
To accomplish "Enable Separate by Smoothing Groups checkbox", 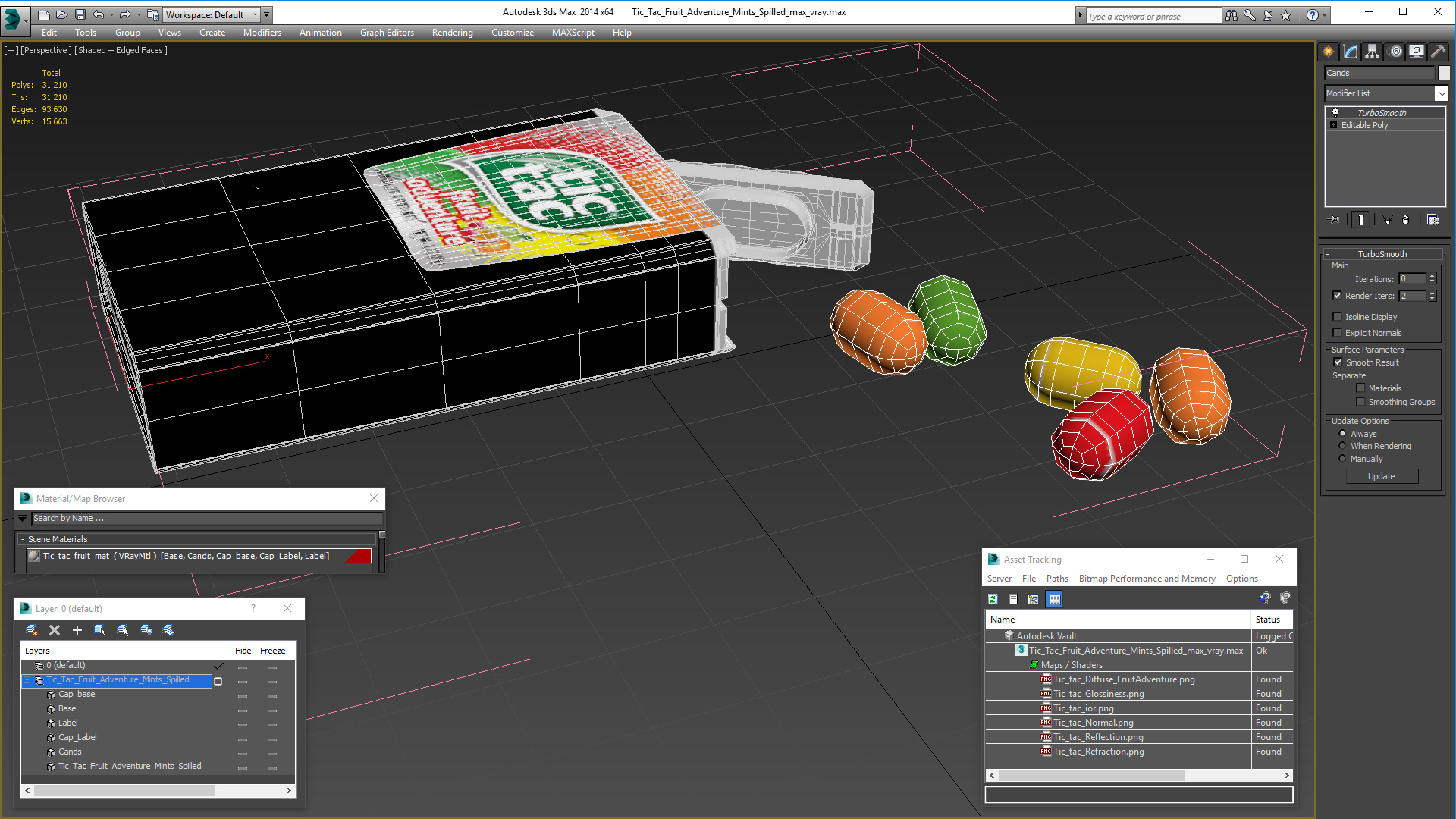I will [x=1360, y=402].
